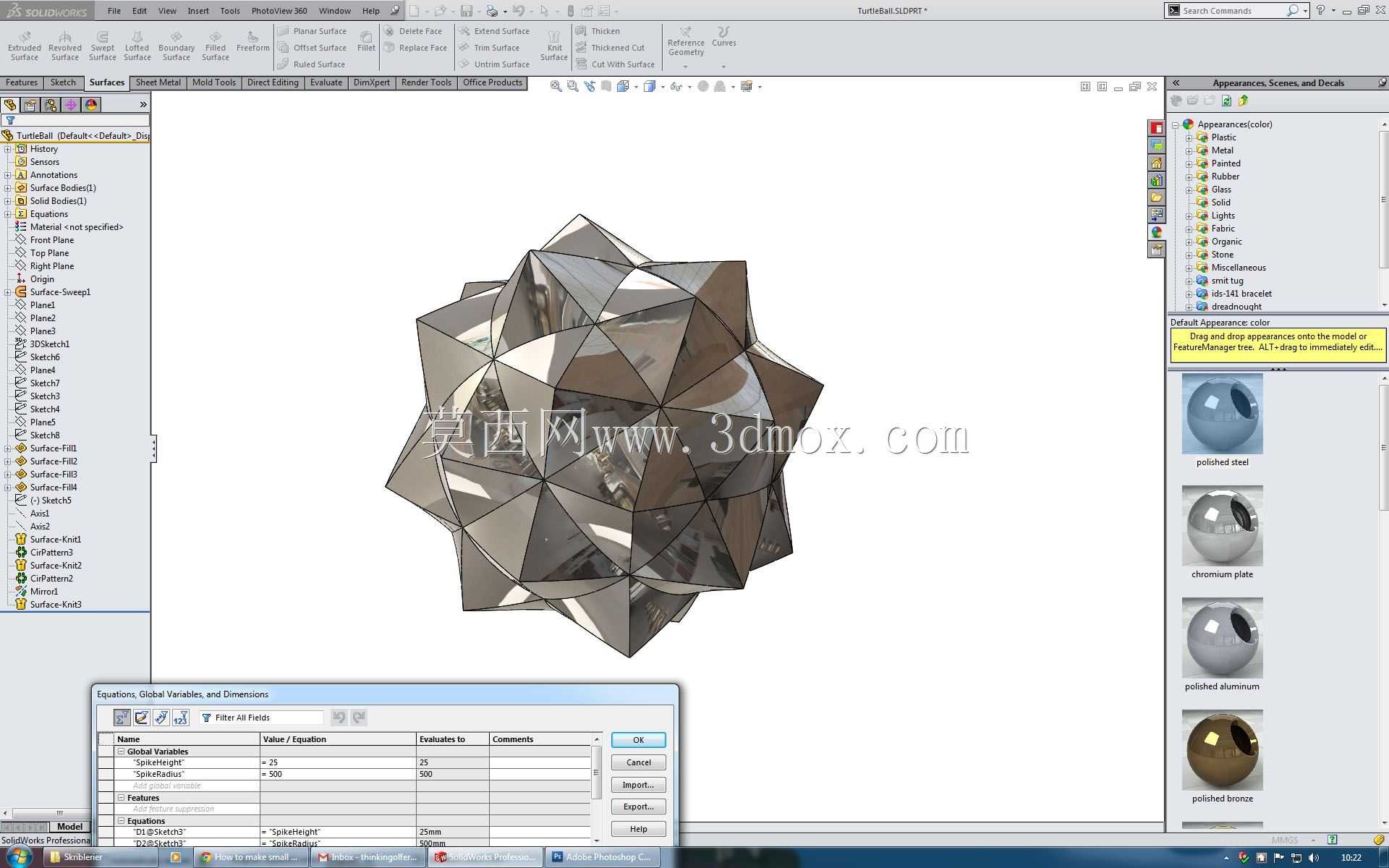
Task: Pick the Boundary Surface tool
Action: [x=177, y=46]
